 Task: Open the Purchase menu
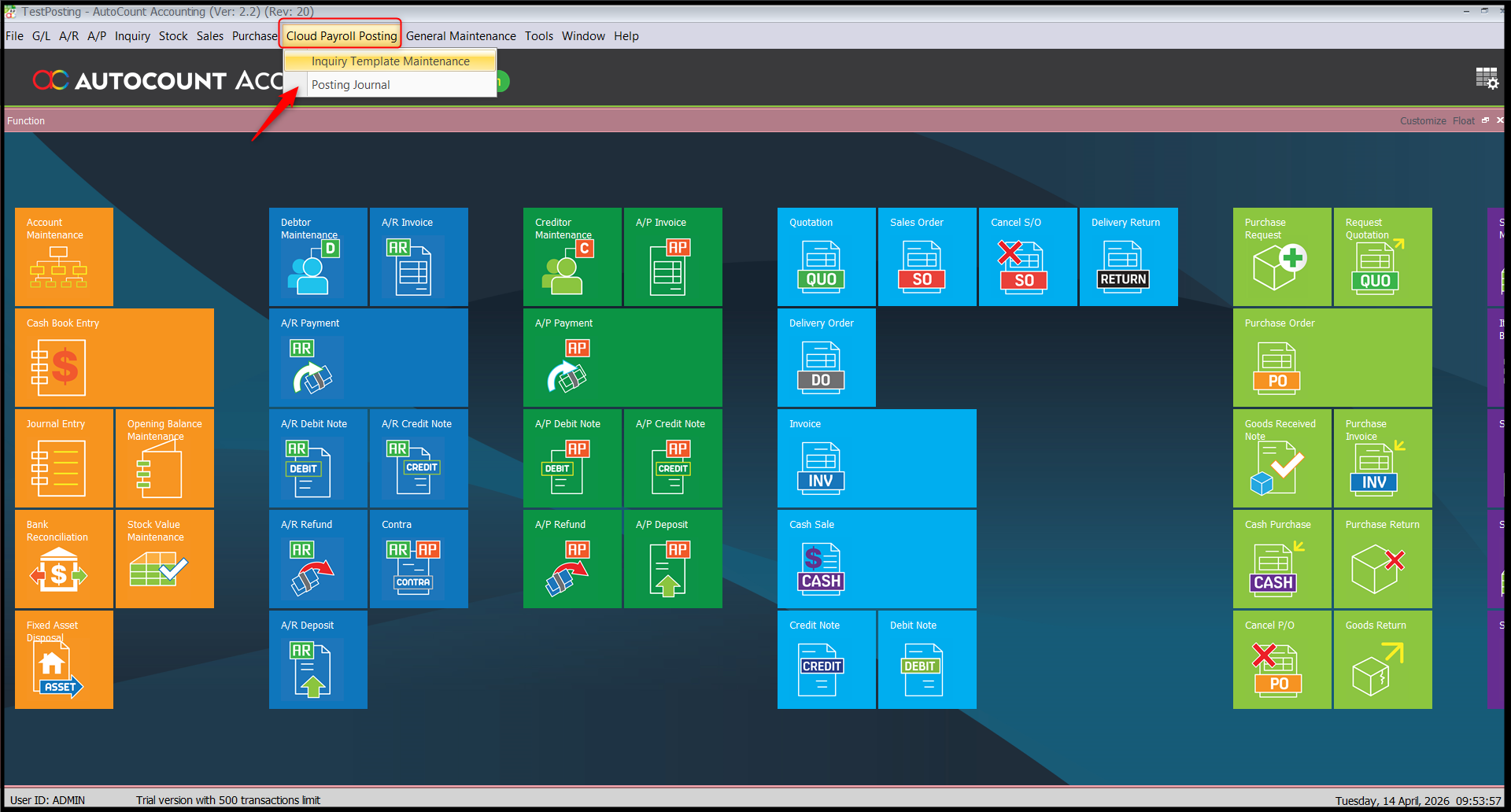[254, 36]
